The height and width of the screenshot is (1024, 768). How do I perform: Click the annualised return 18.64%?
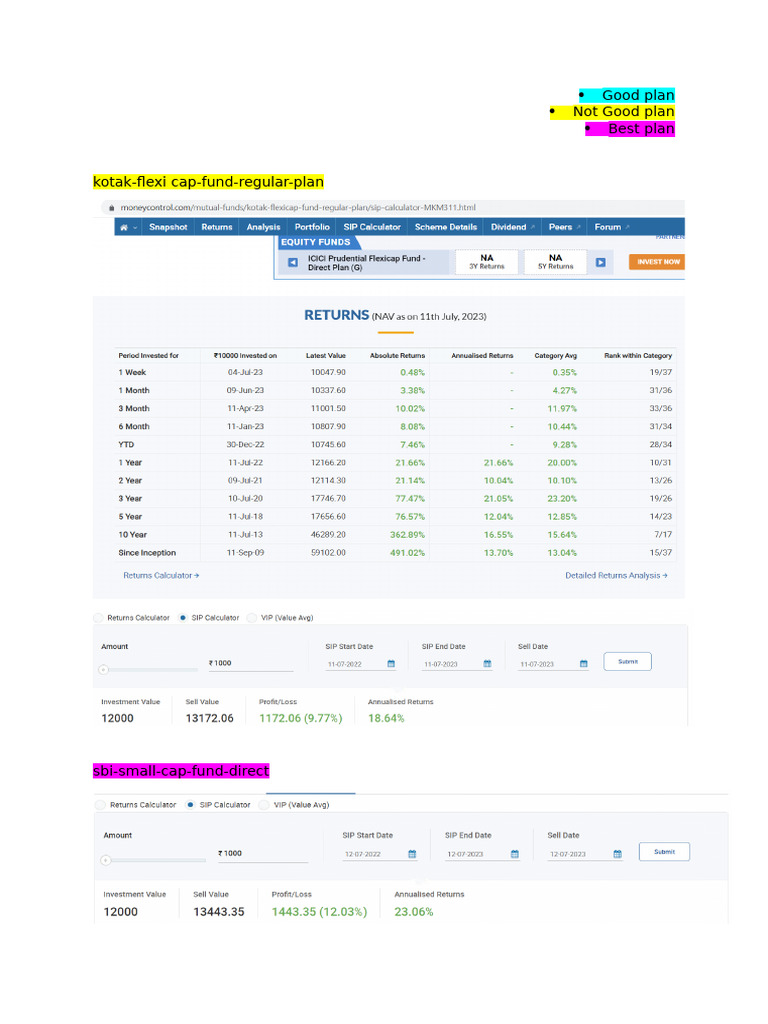[386, 718]
